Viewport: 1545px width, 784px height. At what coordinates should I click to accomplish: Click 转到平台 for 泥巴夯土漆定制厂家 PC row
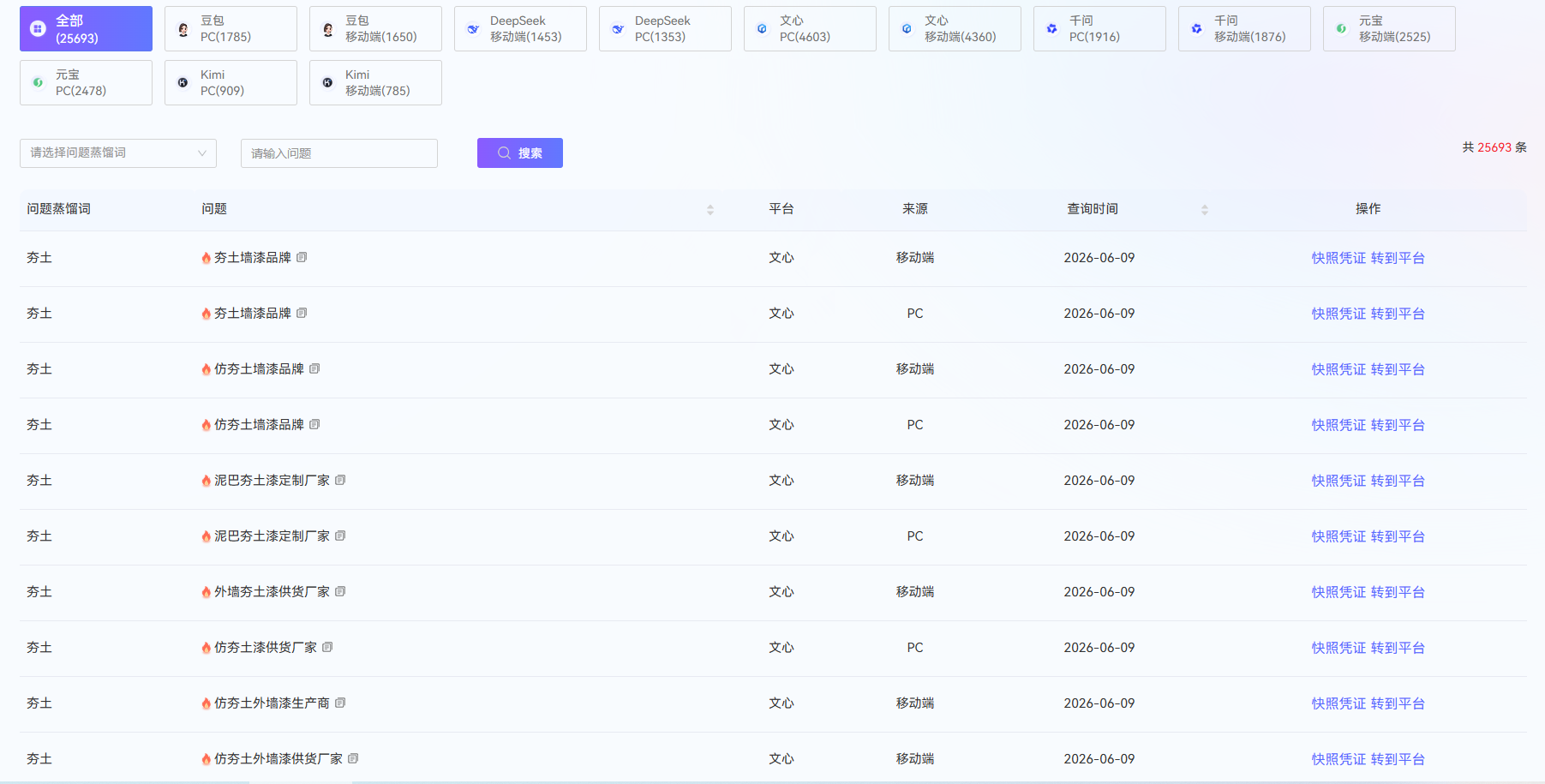pos(1398,536)
